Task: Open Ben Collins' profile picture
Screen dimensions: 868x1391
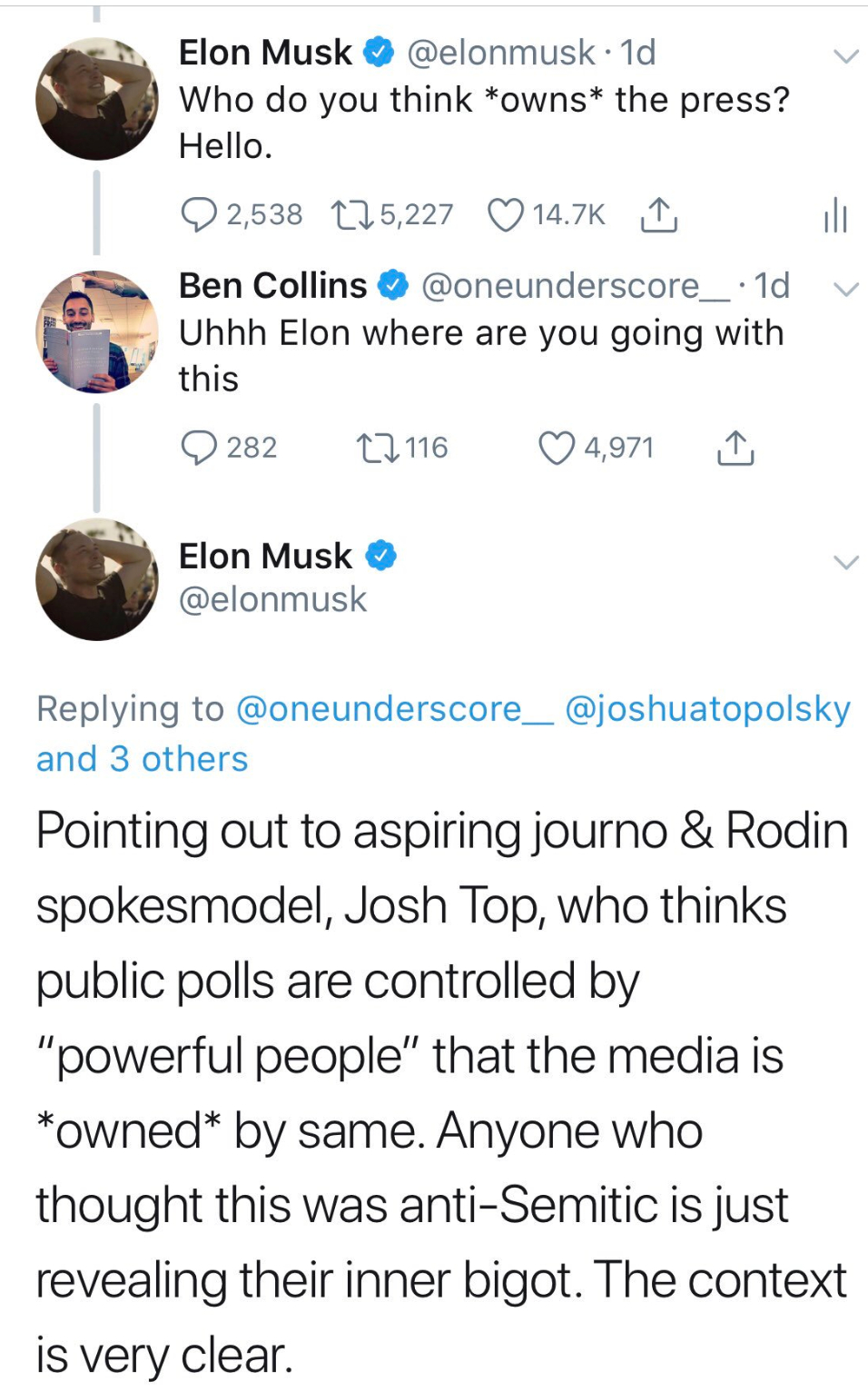Action: pyautogui.click(x=96, y=331)
